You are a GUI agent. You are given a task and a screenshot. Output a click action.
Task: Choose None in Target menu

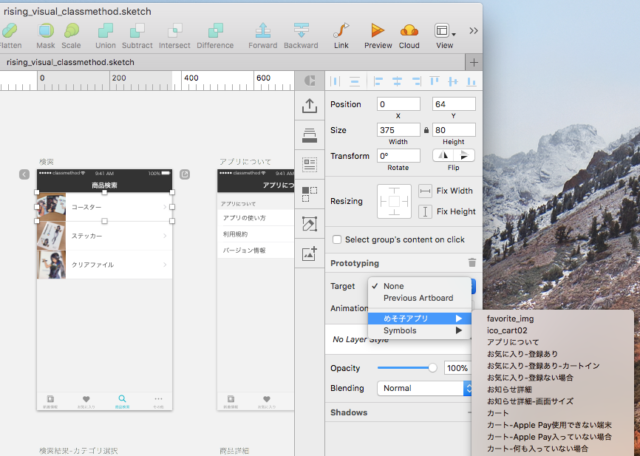(x=419, y=286)
